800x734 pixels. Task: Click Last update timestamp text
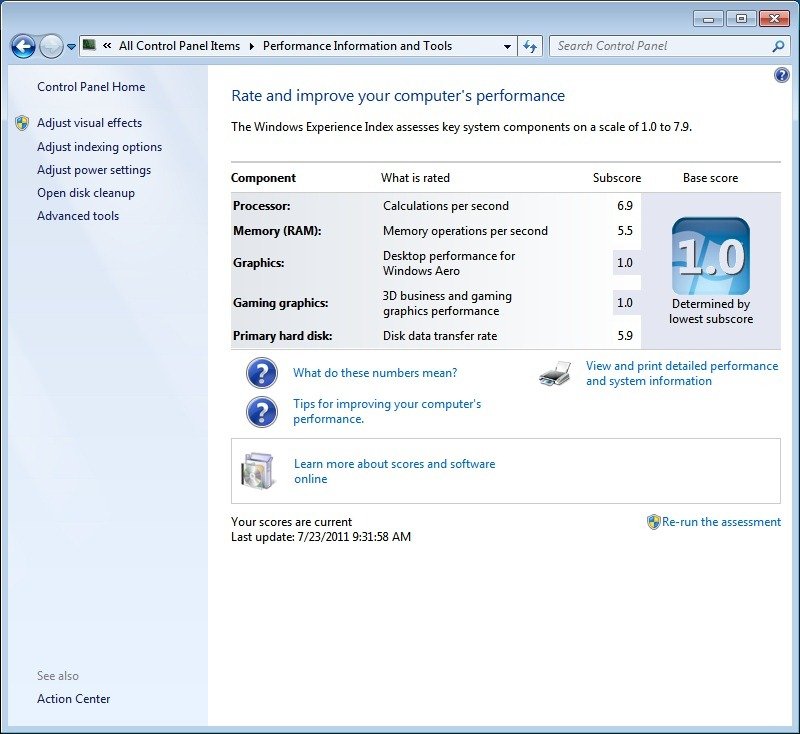(321, 537)
